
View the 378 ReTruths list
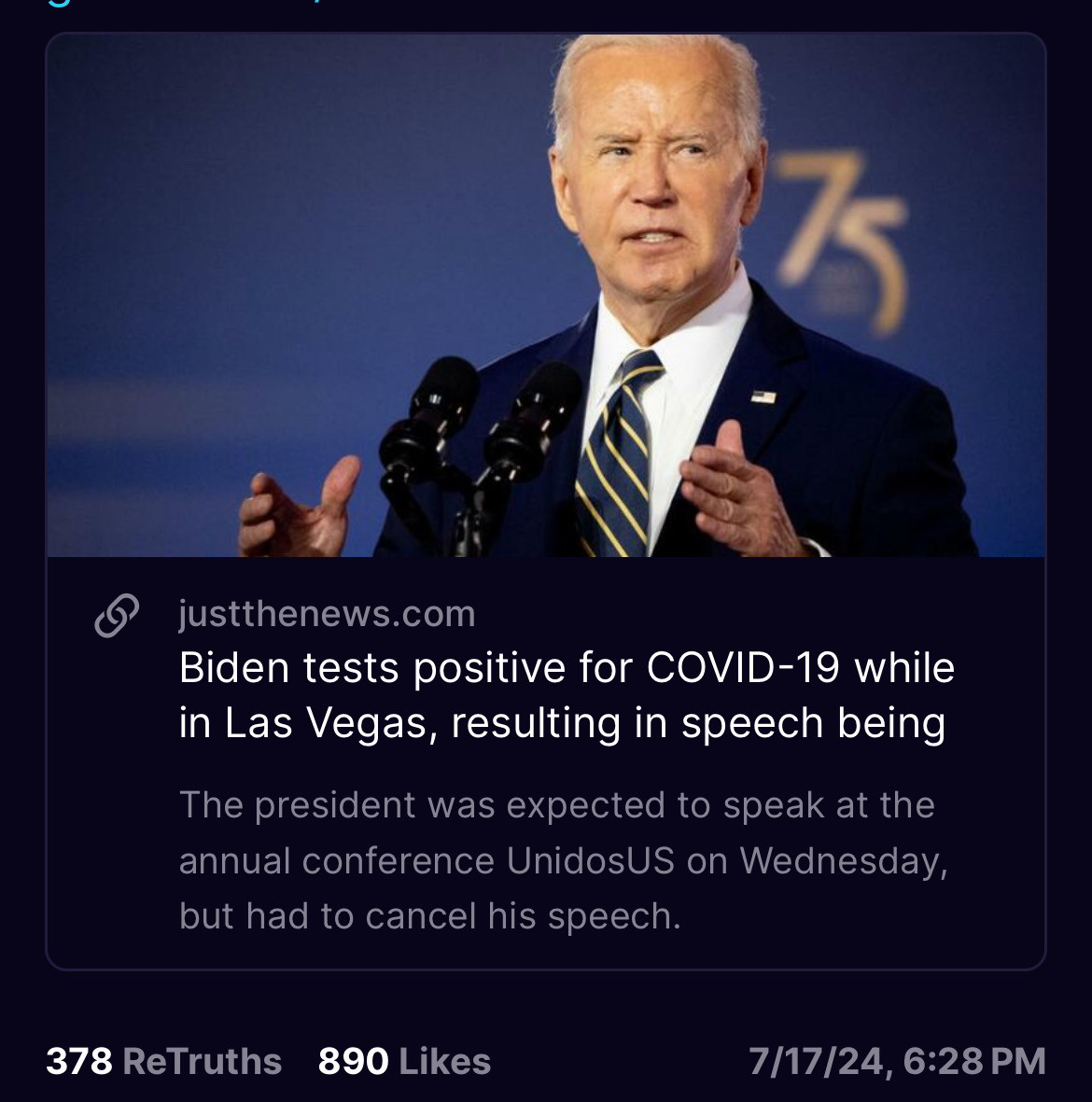163,1061
